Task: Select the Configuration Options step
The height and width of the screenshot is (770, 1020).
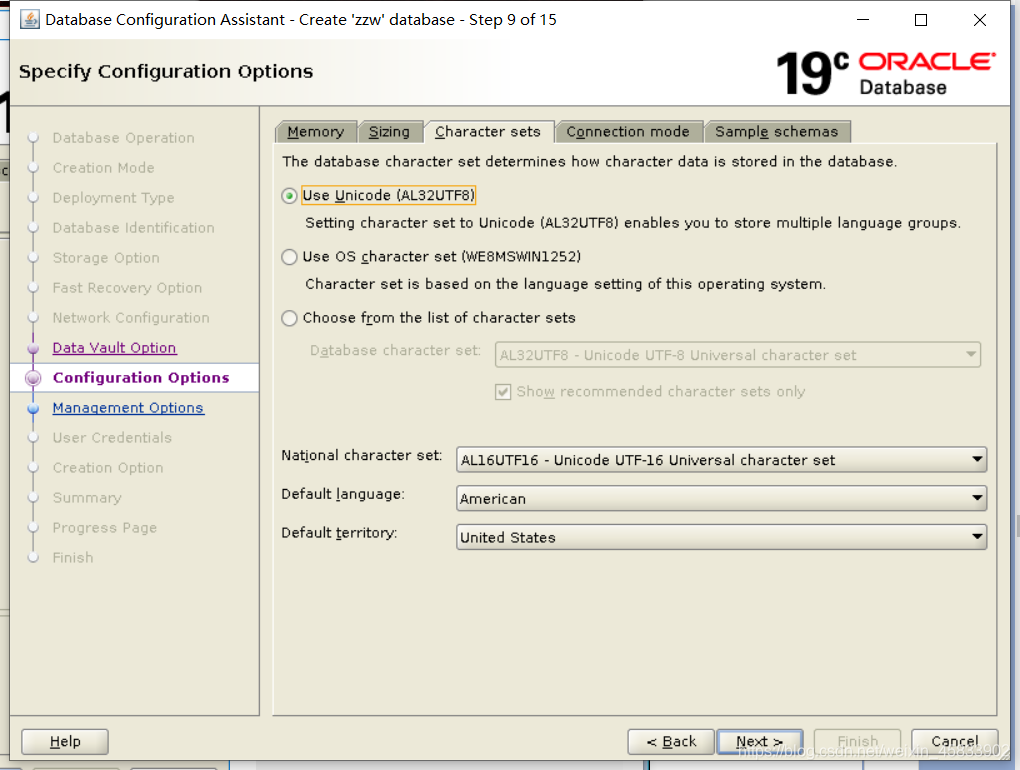Action: point(141,378)
